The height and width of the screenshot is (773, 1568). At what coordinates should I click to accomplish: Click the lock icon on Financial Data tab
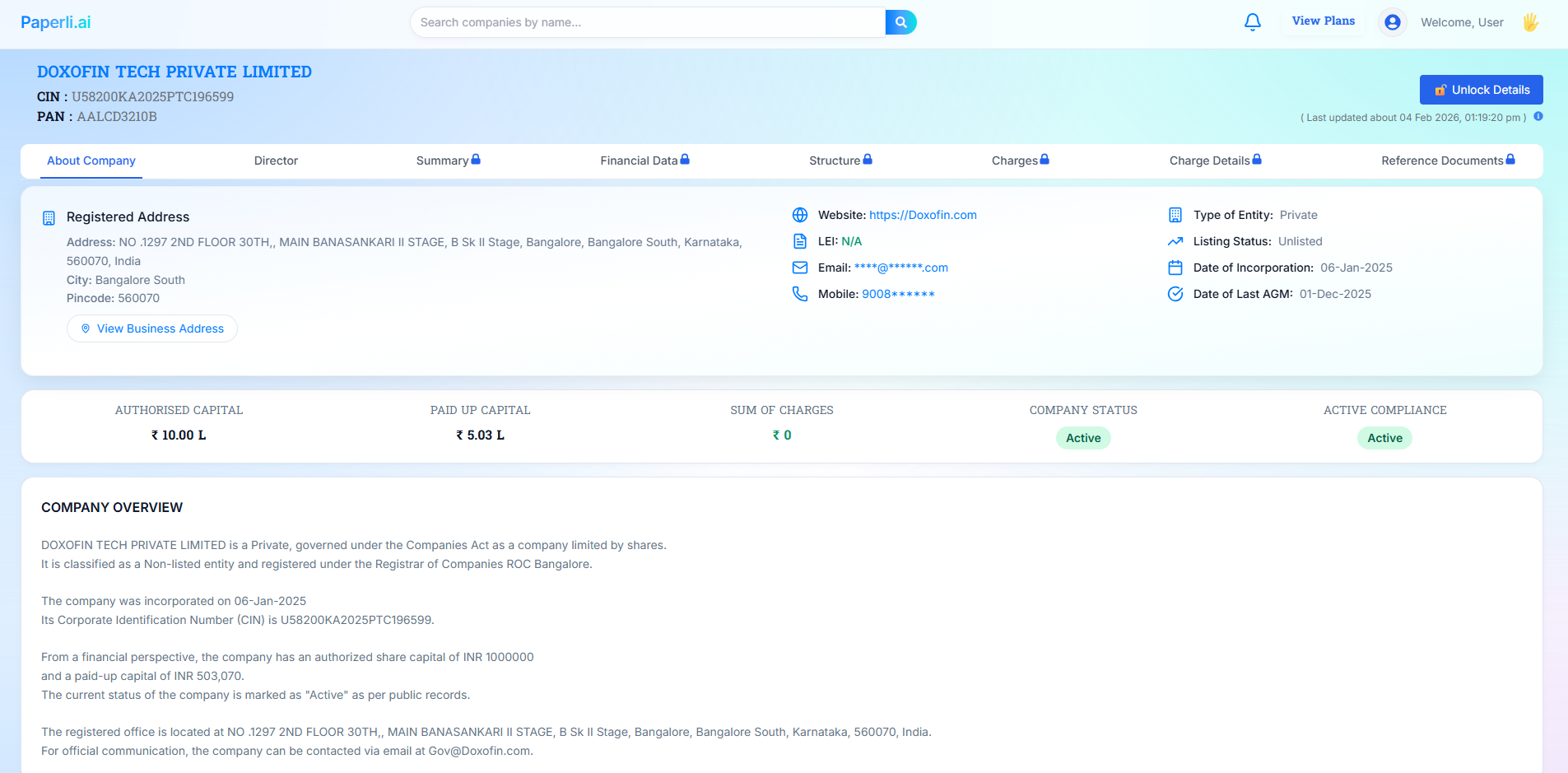pos(685,159)
